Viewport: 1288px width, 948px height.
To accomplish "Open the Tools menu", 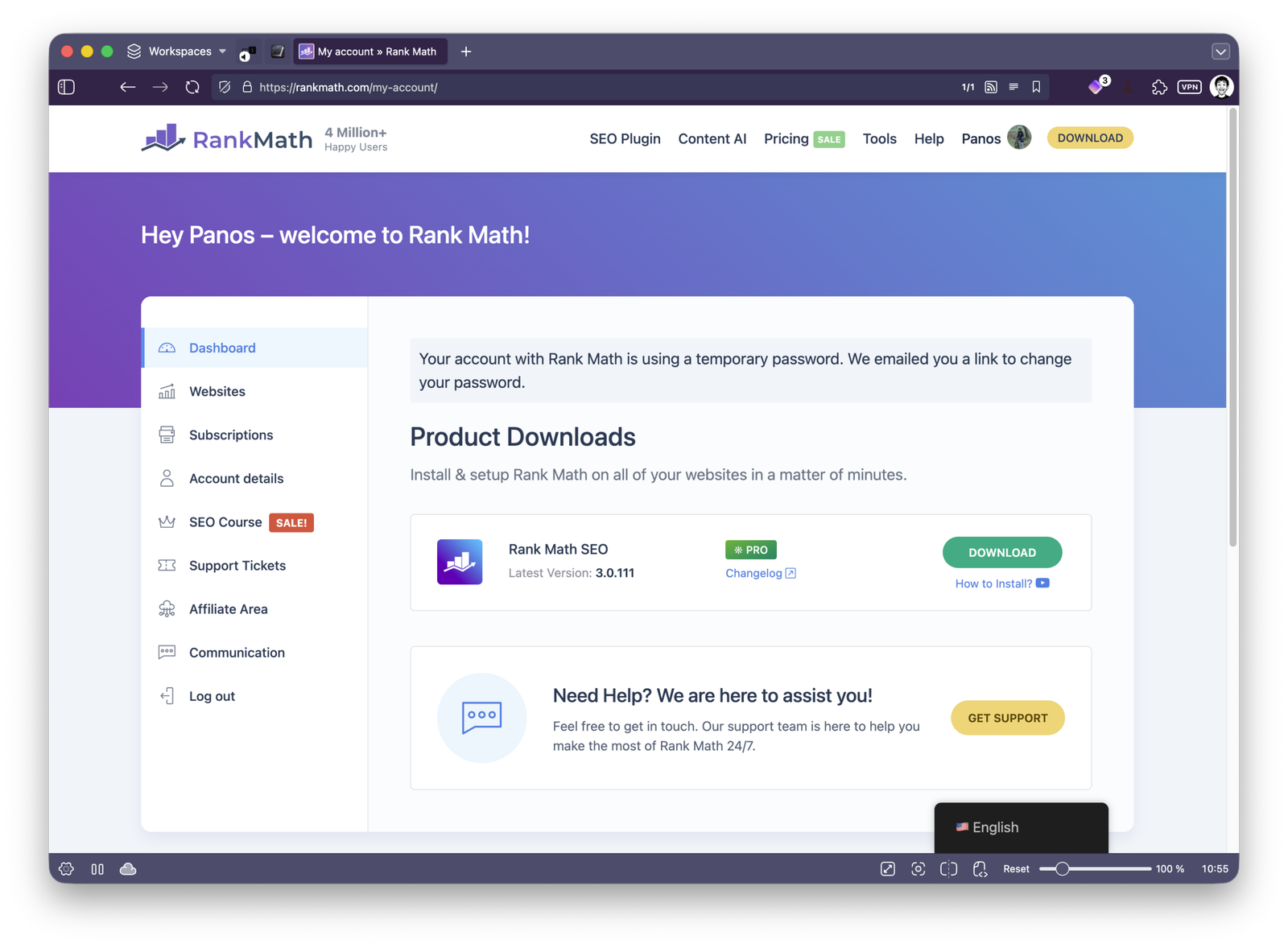I will [879, 138].
